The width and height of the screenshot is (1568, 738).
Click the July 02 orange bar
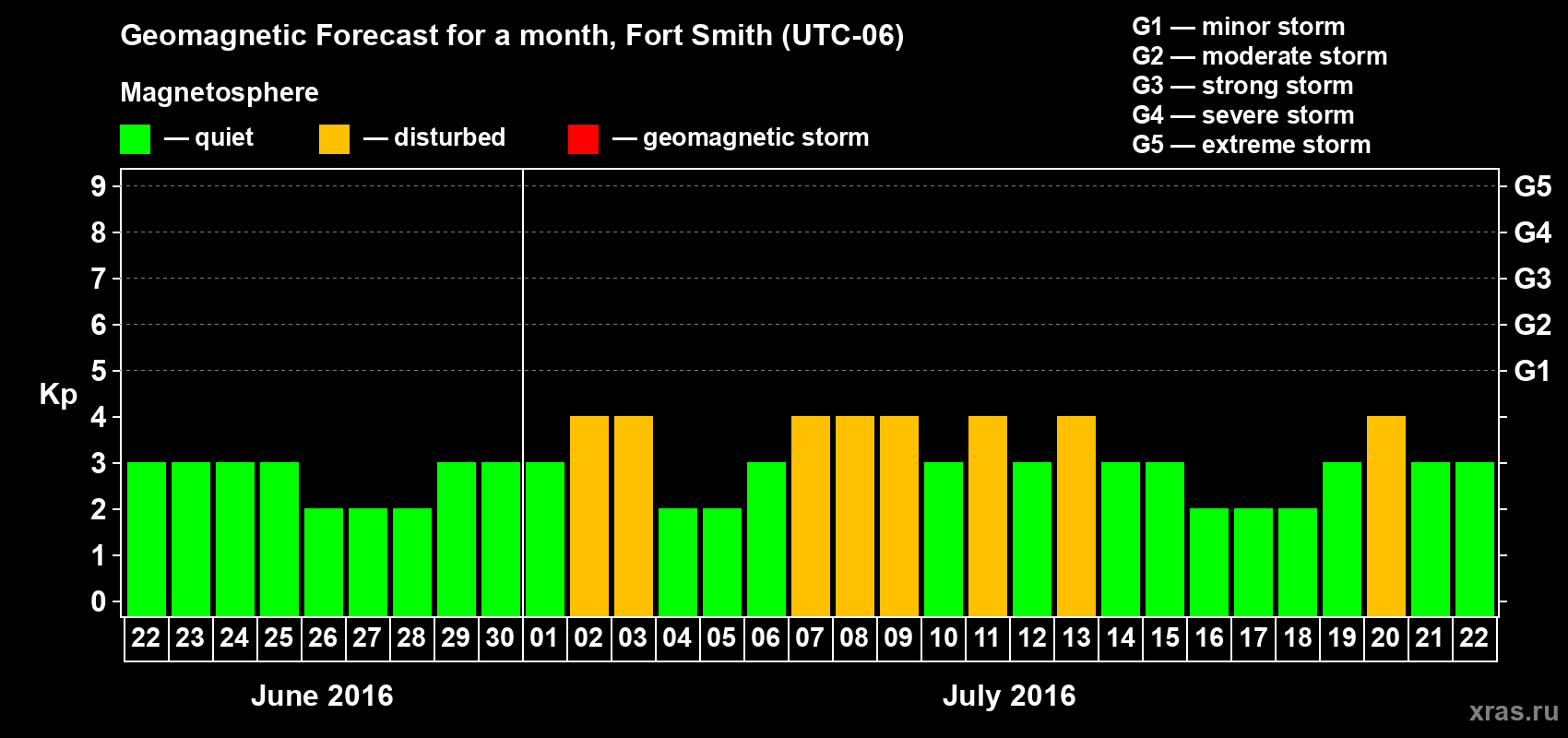(x=589, y=516)
